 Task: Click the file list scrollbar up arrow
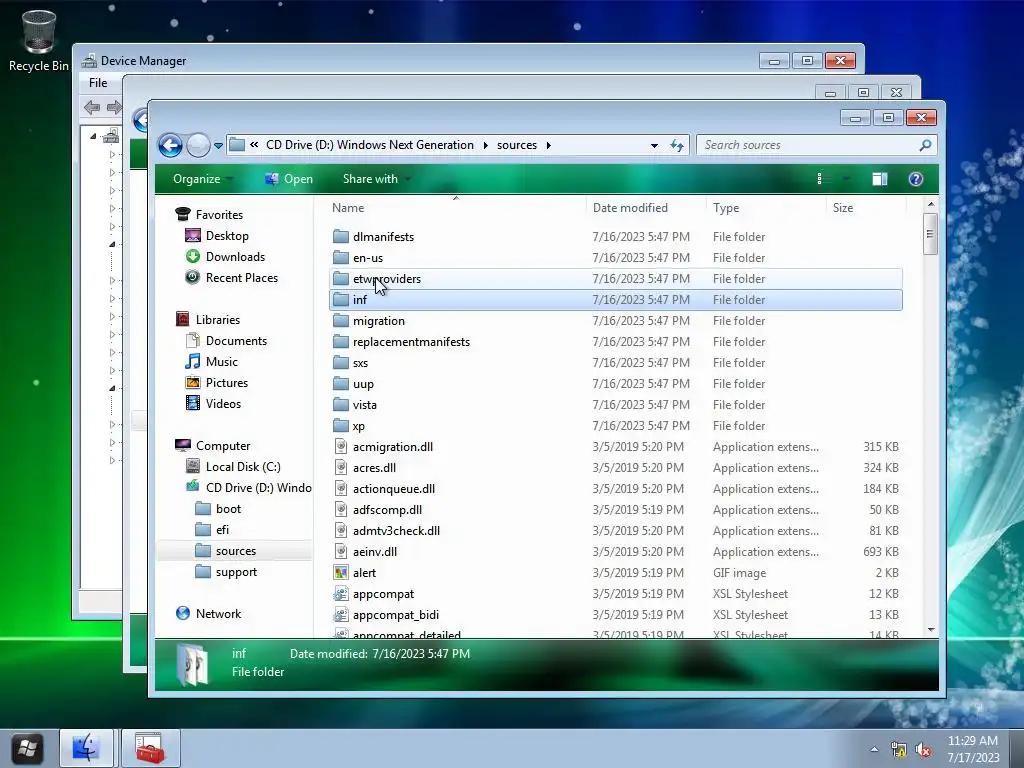931,205
